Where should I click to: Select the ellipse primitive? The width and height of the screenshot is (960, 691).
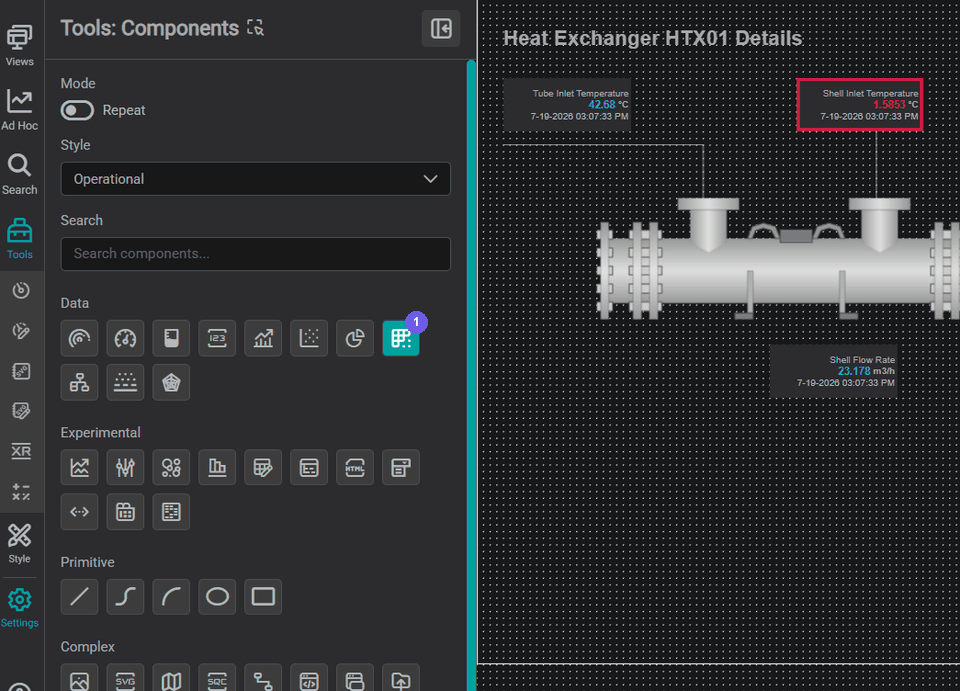217,597
